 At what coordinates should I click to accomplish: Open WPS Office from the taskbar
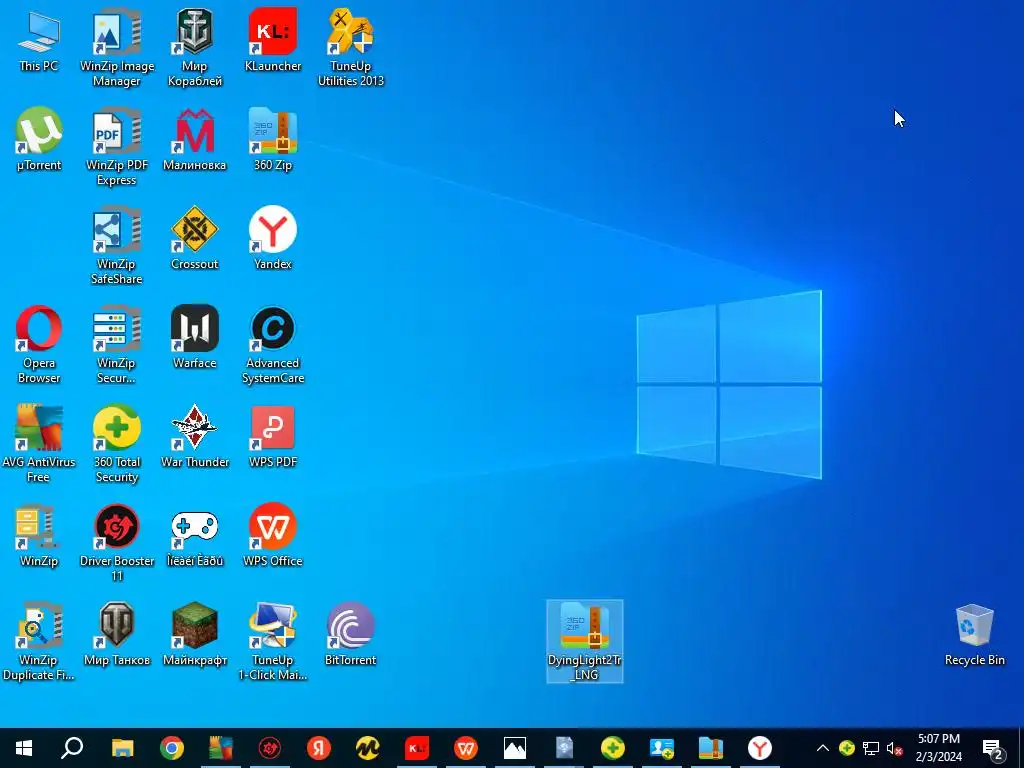(466, 748)
